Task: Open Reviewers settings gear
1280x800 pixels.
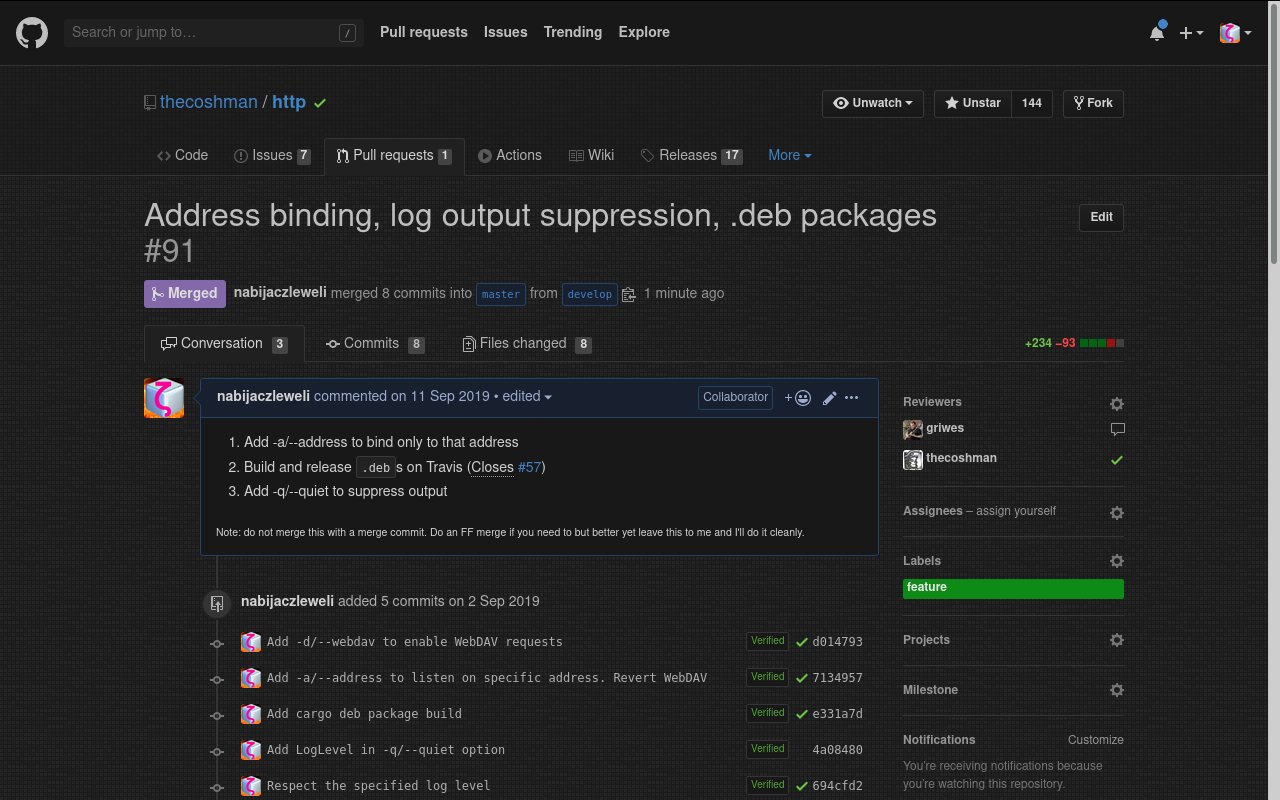Action: click(1116, 404)
